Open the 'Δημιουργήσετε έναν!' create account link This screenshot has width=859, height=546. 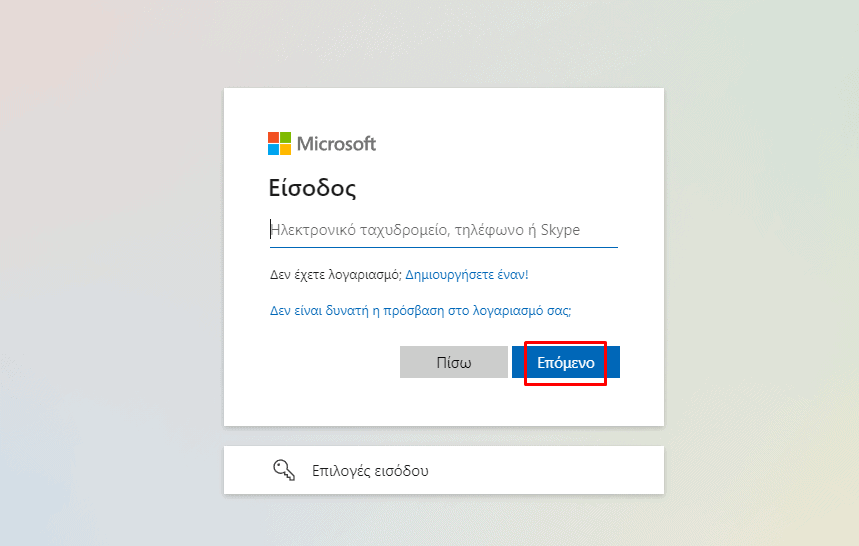pyautogui.click(x=467, y=274)
